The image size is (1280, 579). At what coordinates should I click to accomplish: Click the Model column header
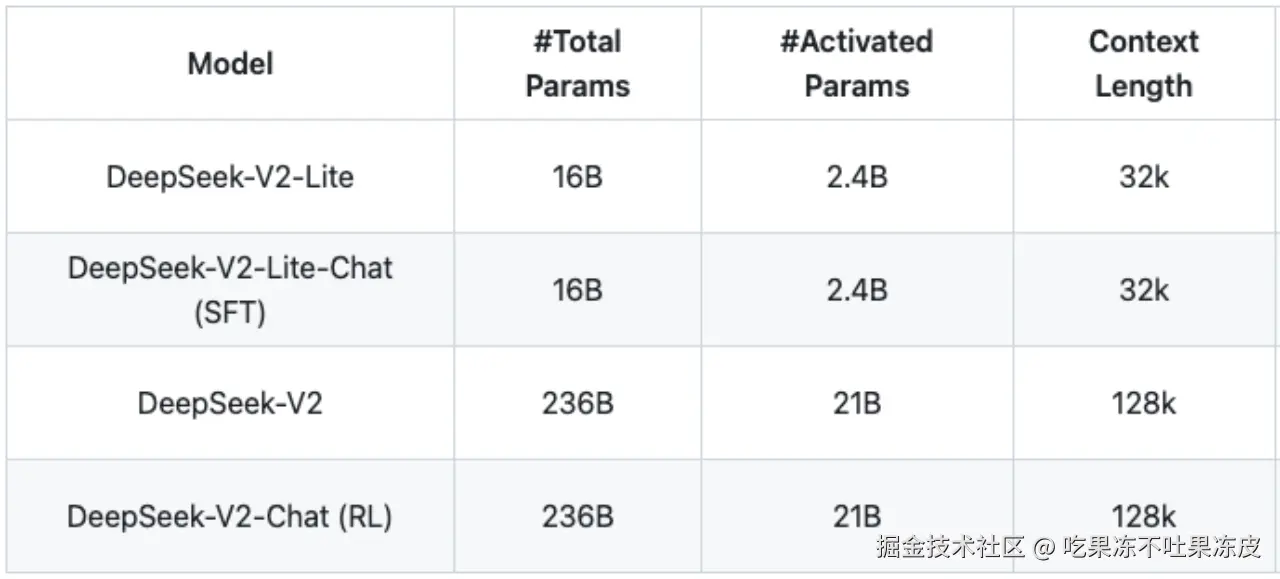pos(230,64)
